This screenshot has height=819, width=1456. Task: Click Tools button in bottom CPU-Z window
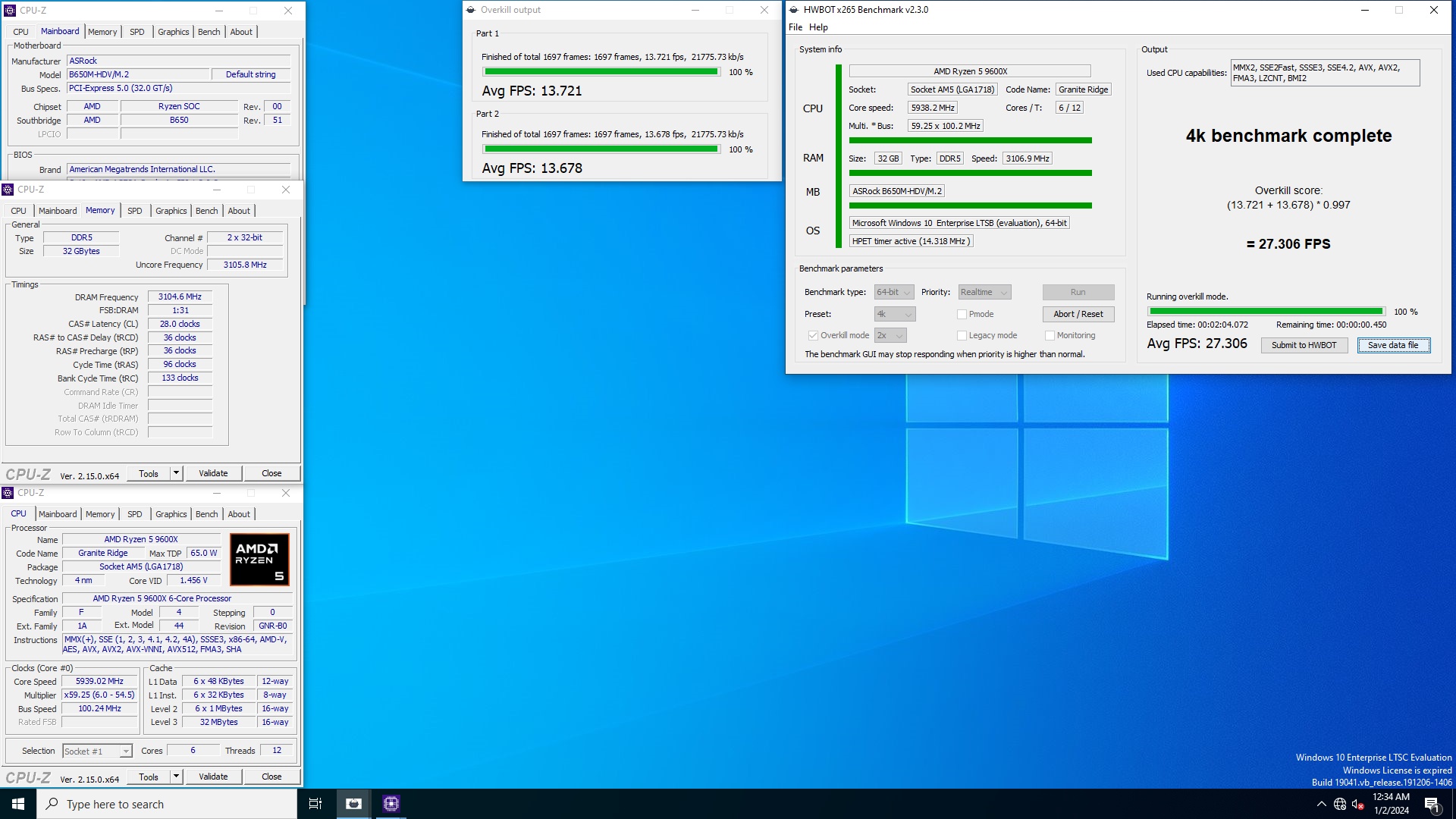pyautogui.click(x=149, y=777)
